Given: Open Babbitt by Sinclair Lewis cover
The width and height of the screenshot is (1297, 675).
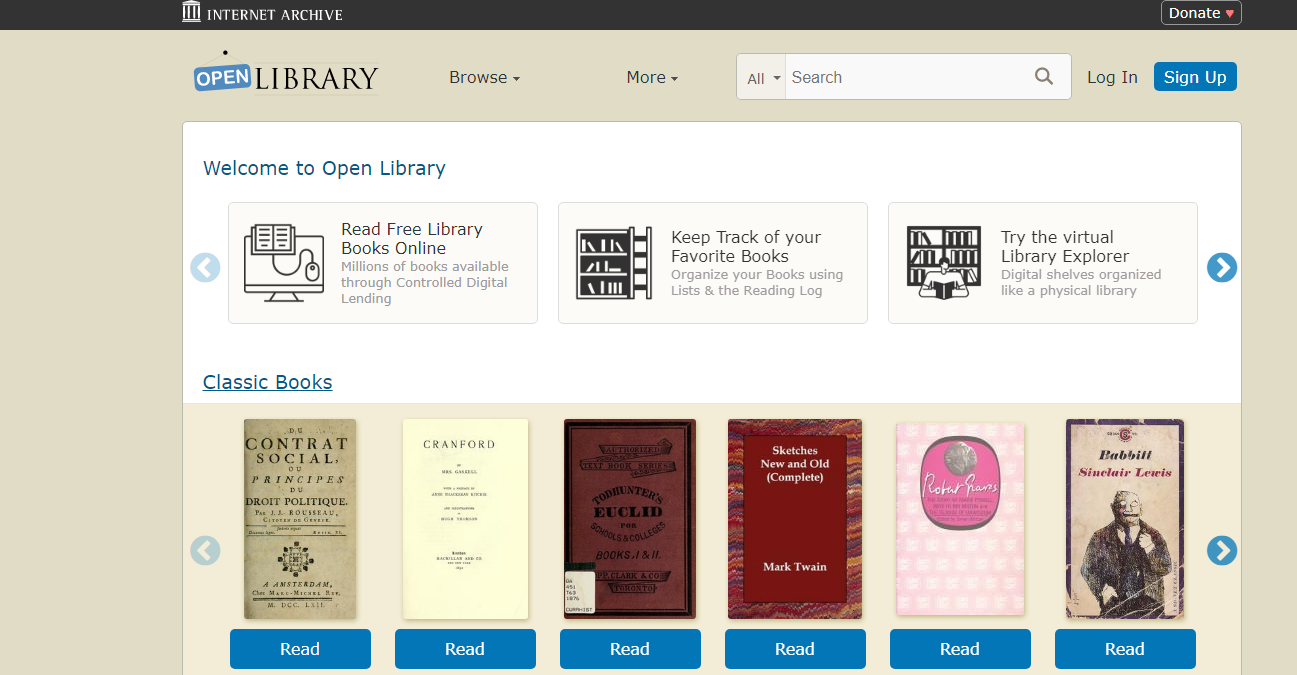Looking at the screenshot, I should [1125, 519].
